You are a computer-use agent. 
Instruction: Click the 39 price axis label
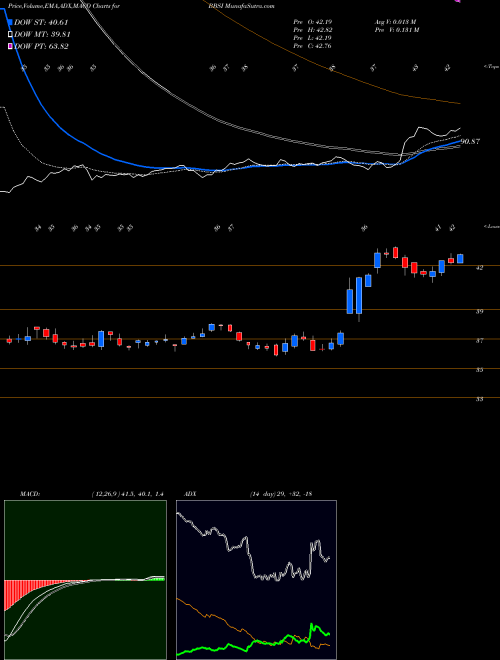pyautogui.click(x=479, y=311)
